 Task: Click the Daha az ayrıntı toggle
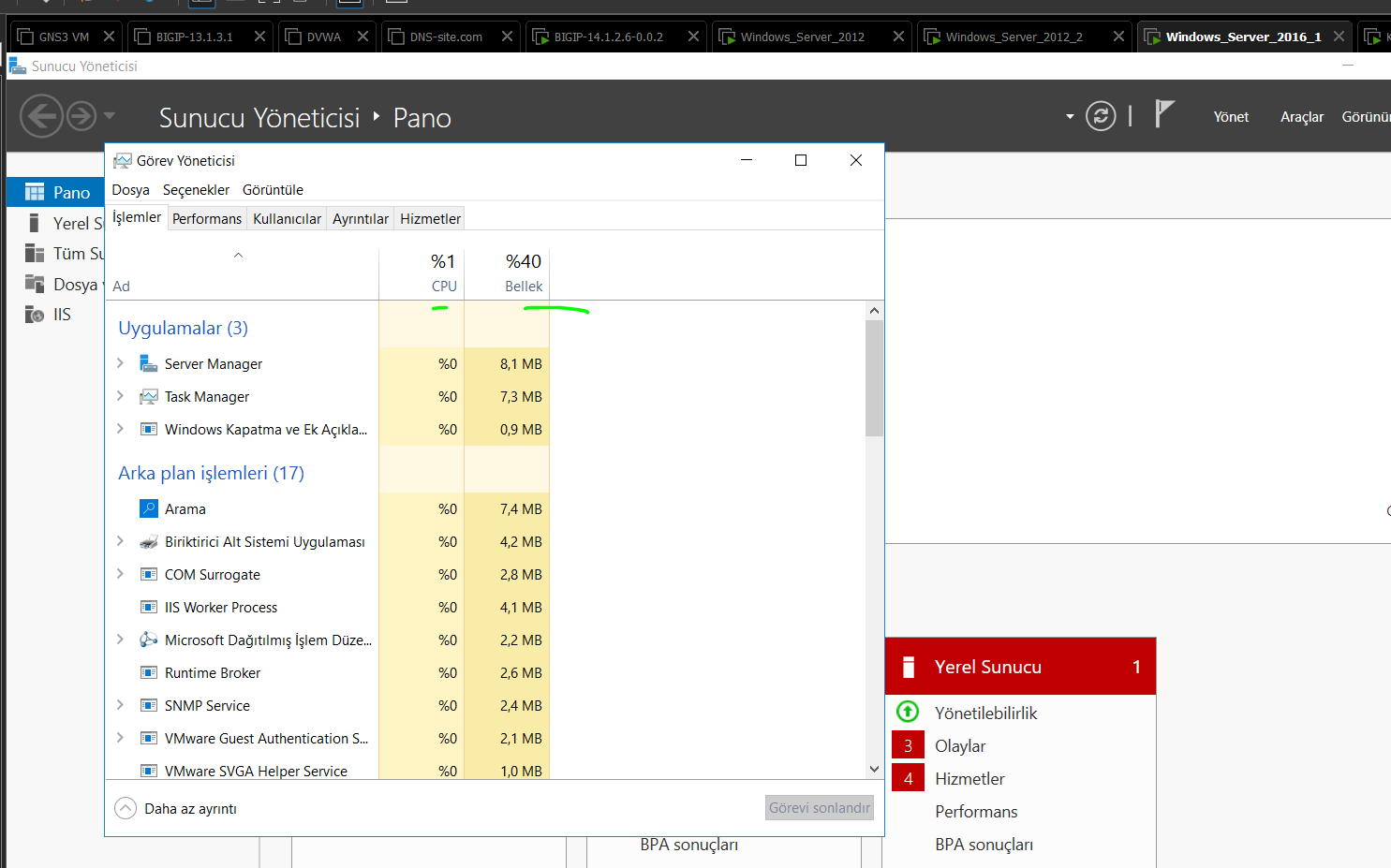[175, 808]
